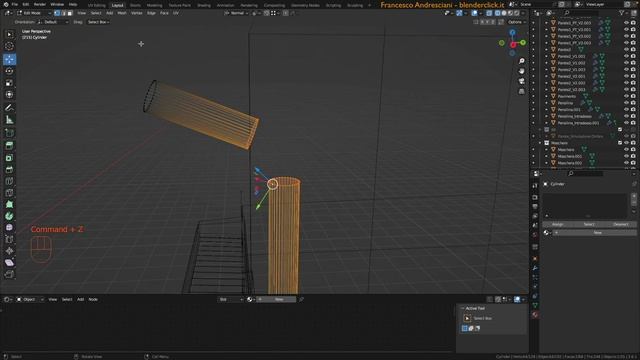Screen dimensions: 640x360
Task: Open the Slot dropdown in node editor
Action: 230,299
